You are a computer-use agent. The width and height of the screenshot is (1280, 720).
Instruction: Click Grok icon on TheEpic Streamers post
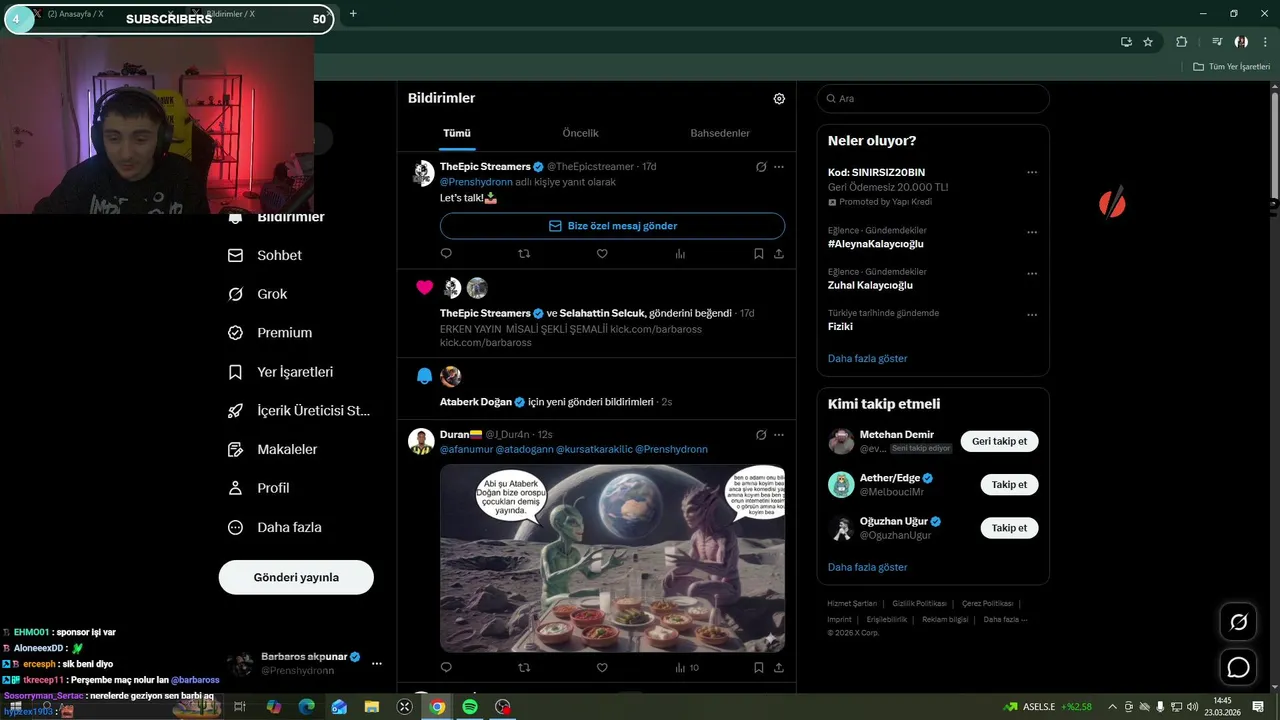click(761, 167)
